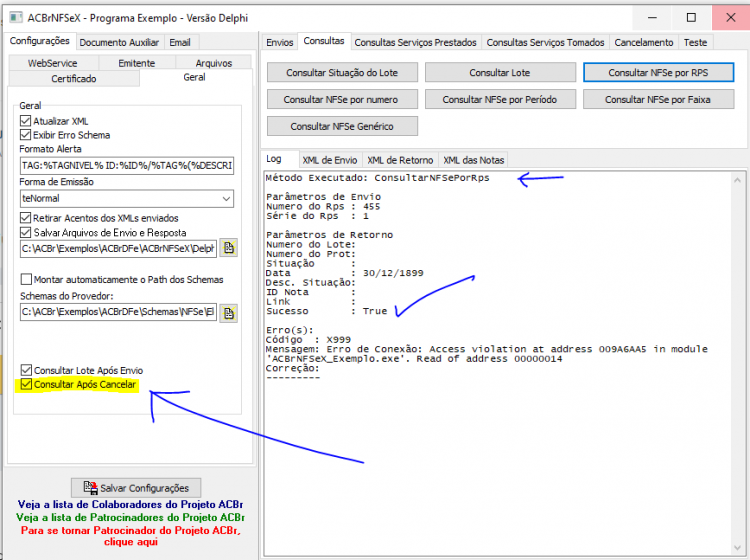Viewport: 750px width, 560px height.
Task: Switch to the Envios tab
Action: pos(279,43)
